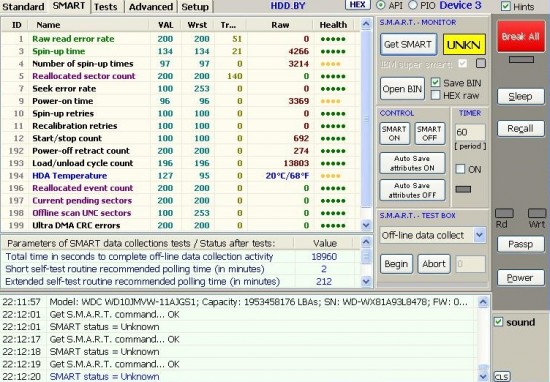550x382 pixels.
Task: Select Extended self-test polling time row
Action: 181,281
